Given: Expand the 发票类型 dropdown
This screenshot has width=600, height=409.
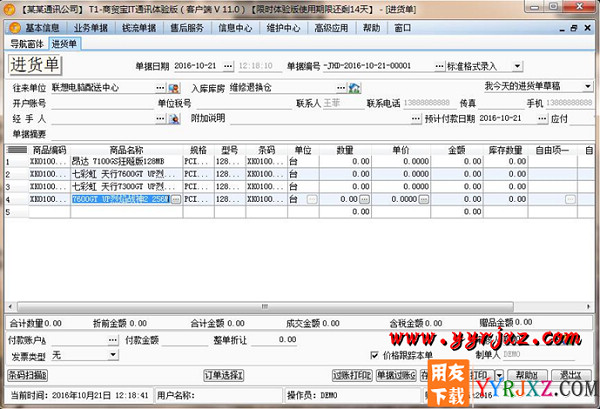Looking at the screenshot, I should (x=113, y=355).
